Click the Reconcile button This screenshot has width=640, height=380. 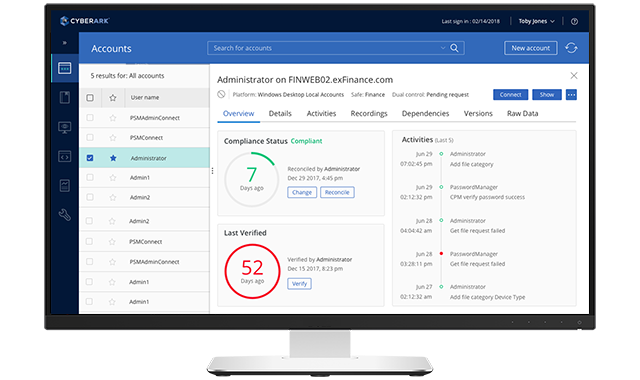click(337, 192)
